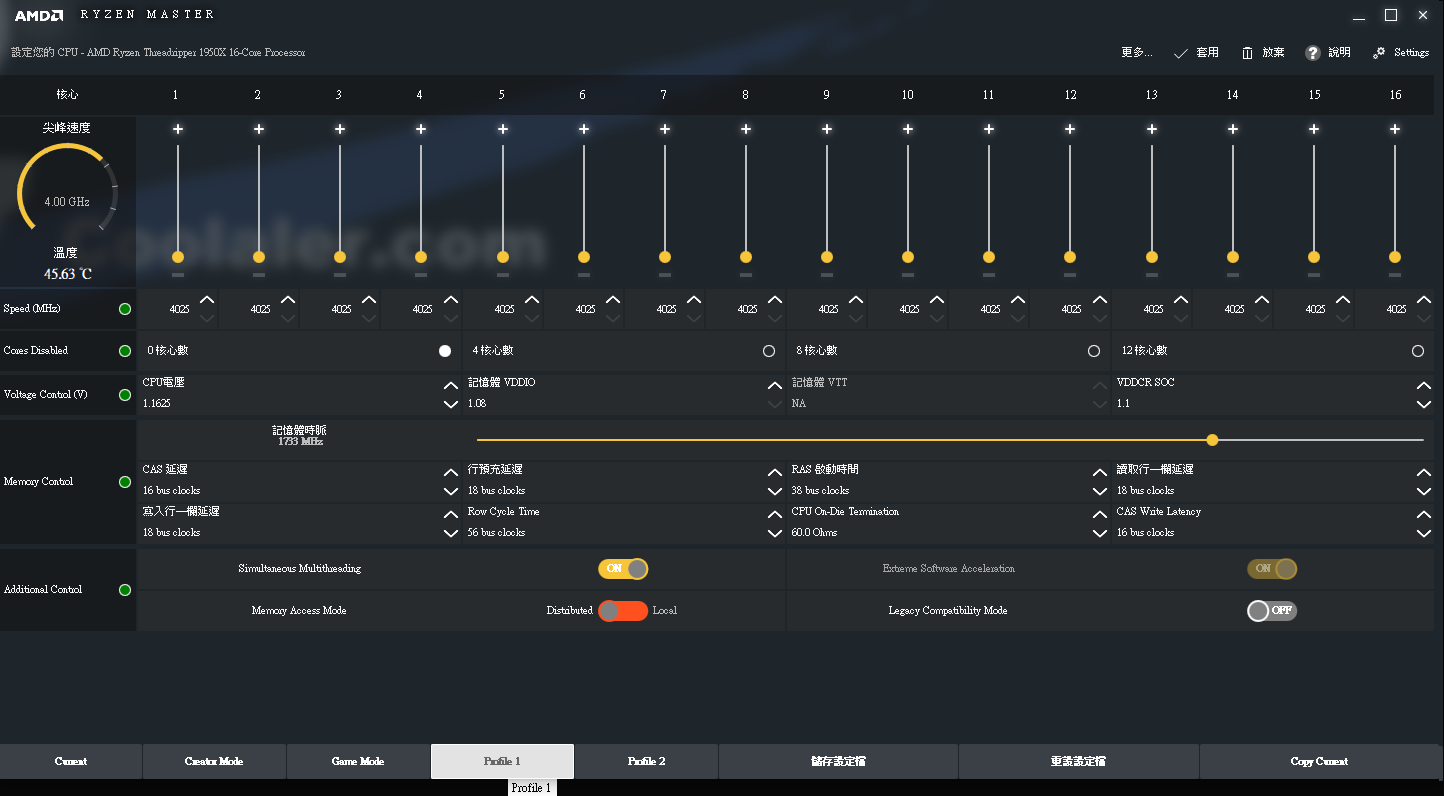Toggle the Memory Control green indicator
This screenshot has width=1444, height=796.
click(x=125, y=482)
